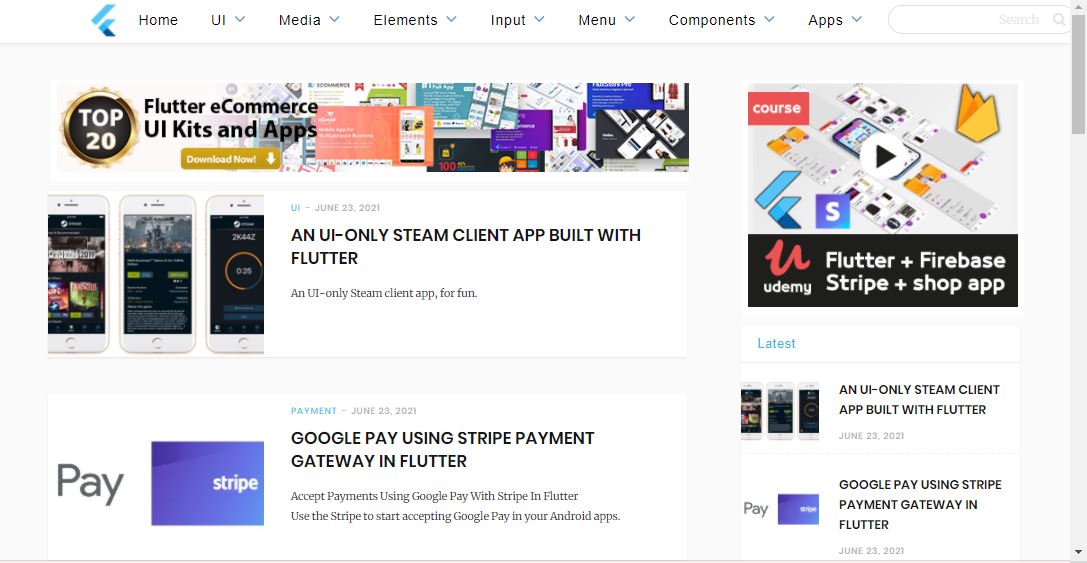Open the Home menu item
This screenshot has height=563, width=1087.
[x=158, y=20]
